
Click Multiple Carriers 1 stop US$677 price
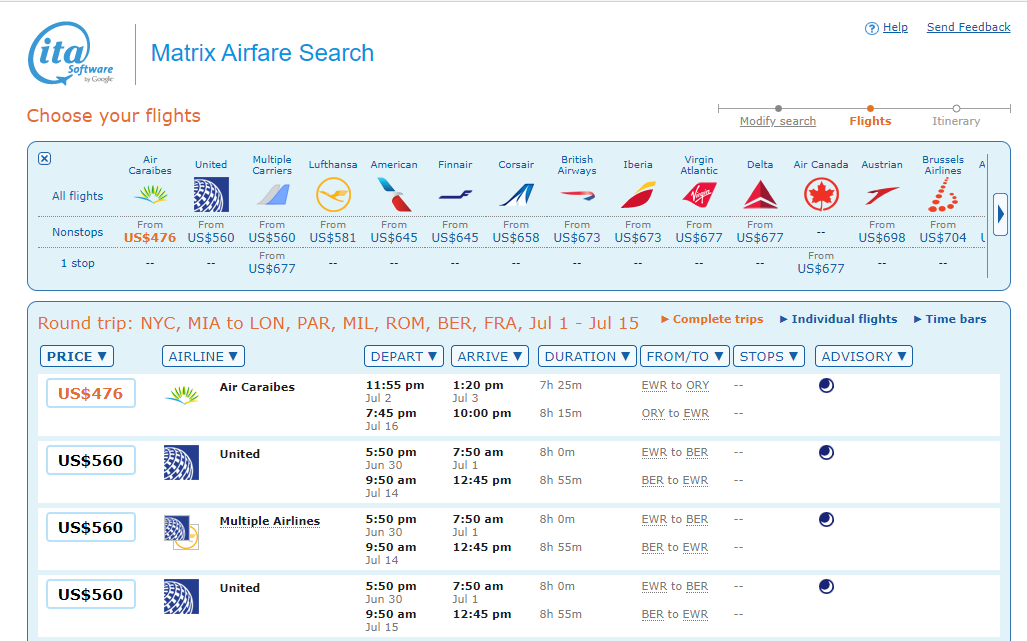[x=272, y=268]
